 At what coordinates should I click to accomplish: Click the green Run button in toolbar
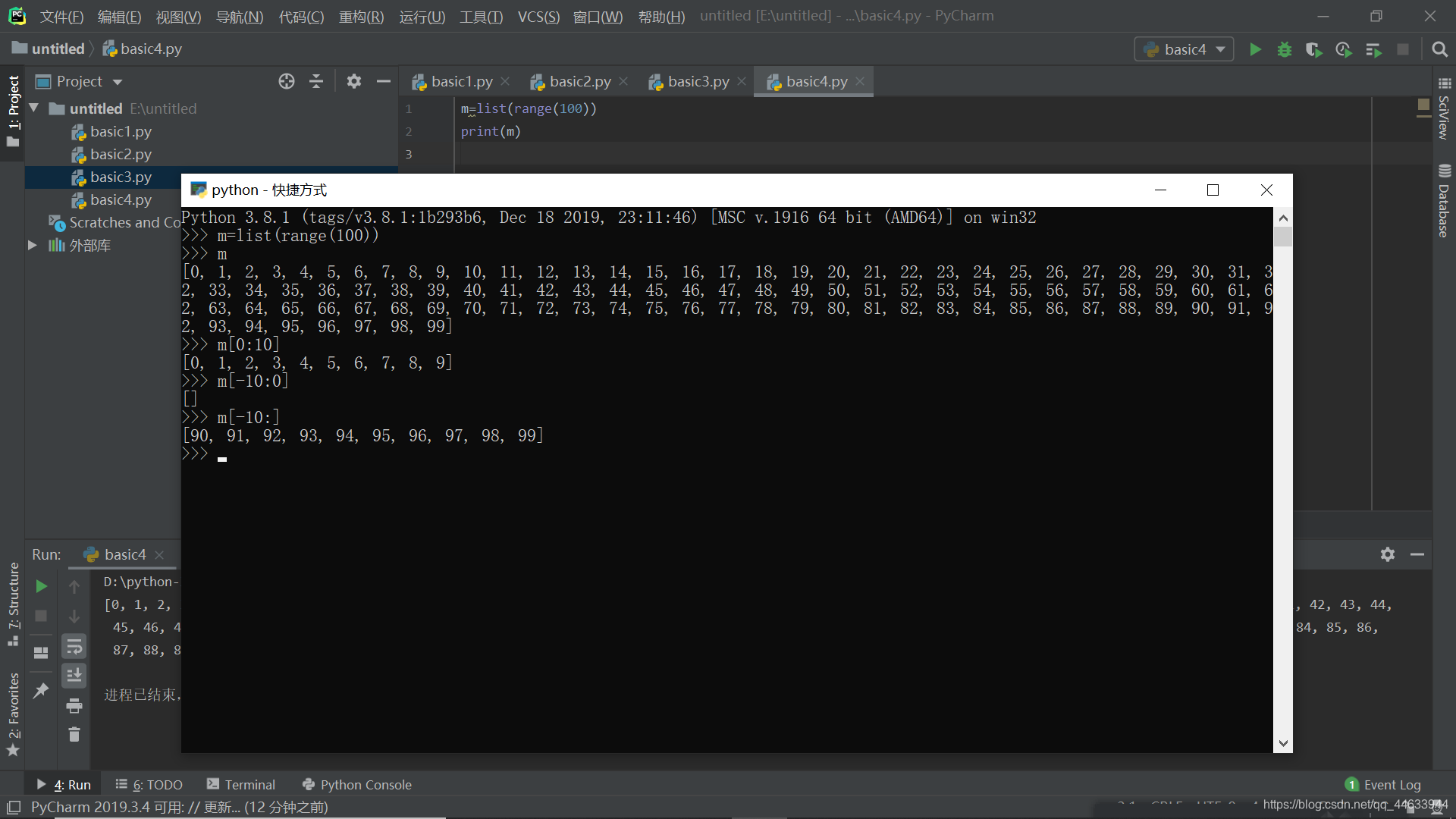1255,50
